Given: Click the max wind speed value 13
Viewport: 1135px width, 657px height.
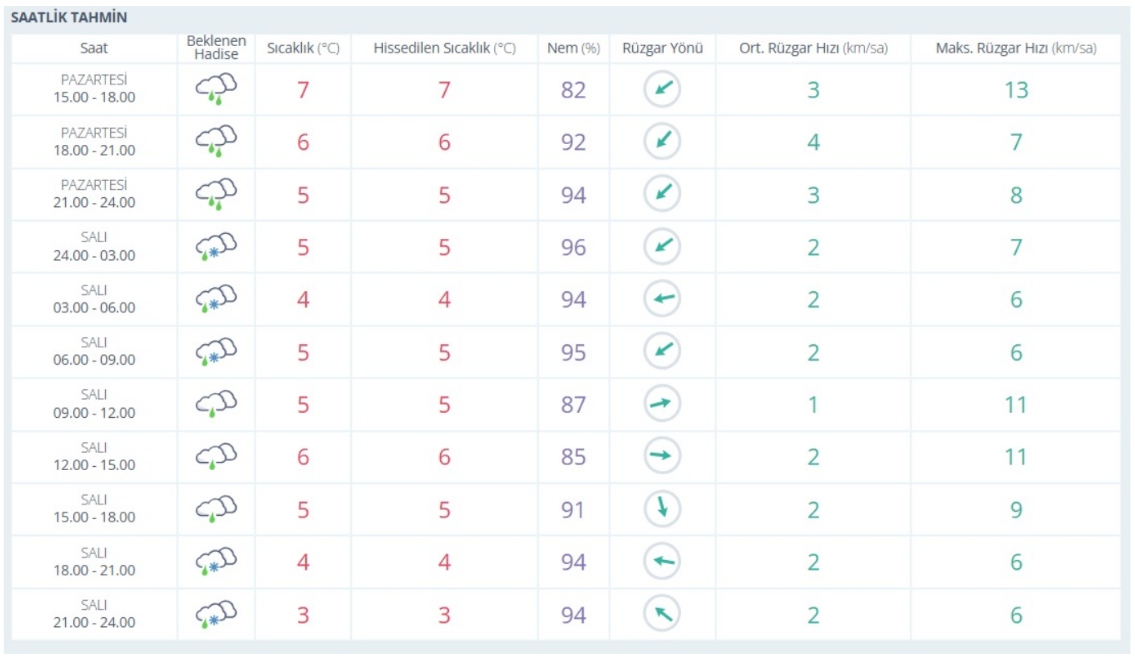Looking at the screenshot, I should [x=1016, y=90].
